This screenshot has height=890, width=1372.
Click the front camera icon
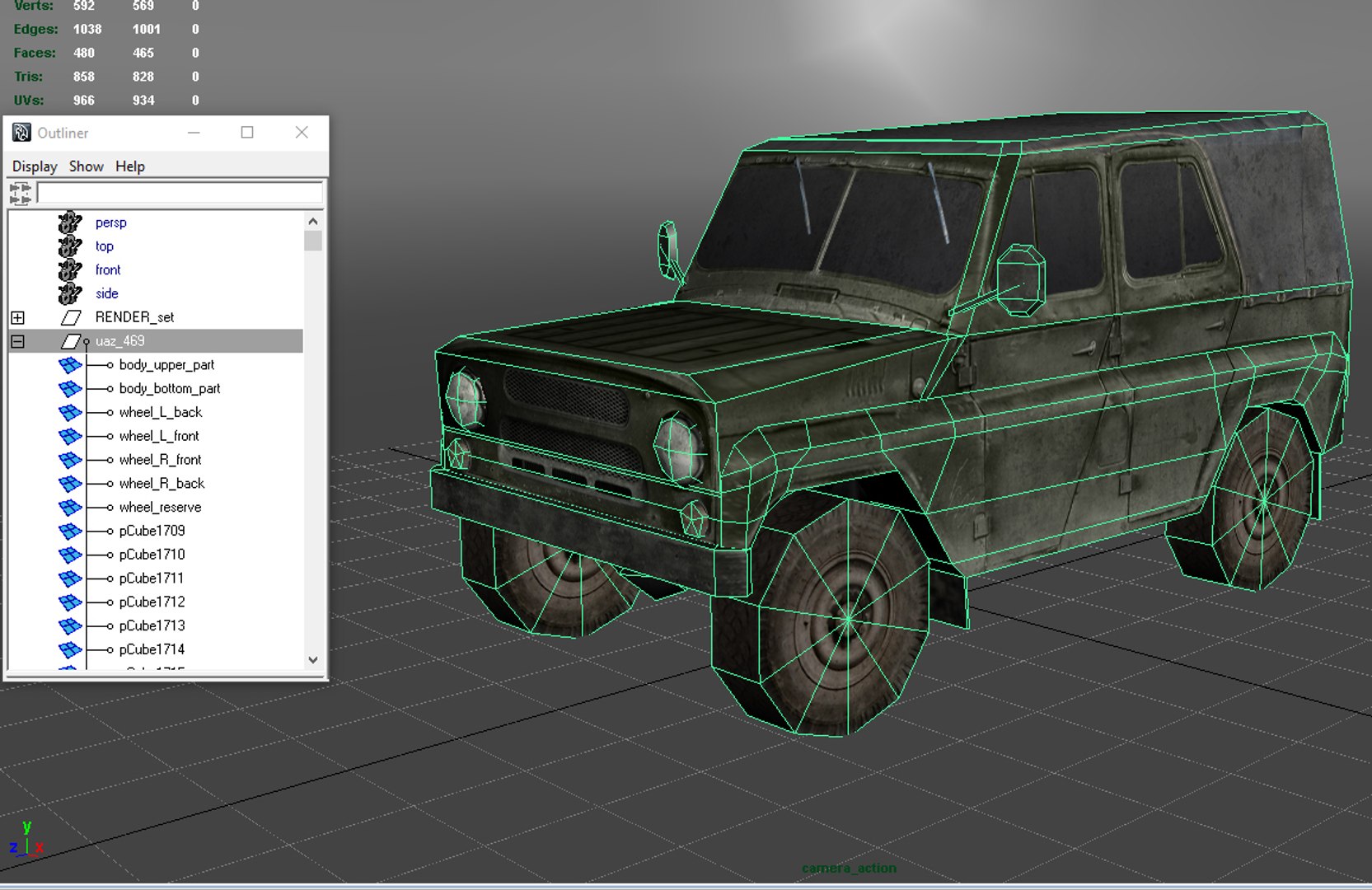[x=70, y=269]
